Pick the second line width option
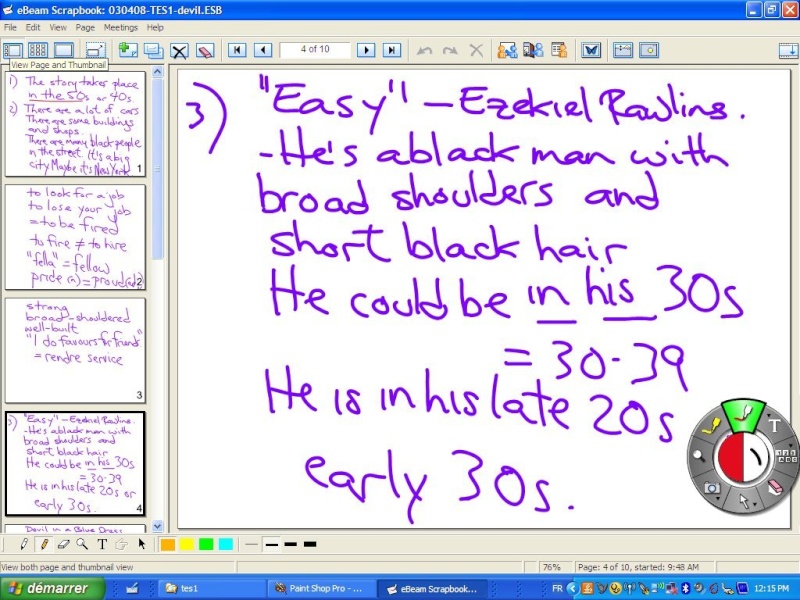 271,544
